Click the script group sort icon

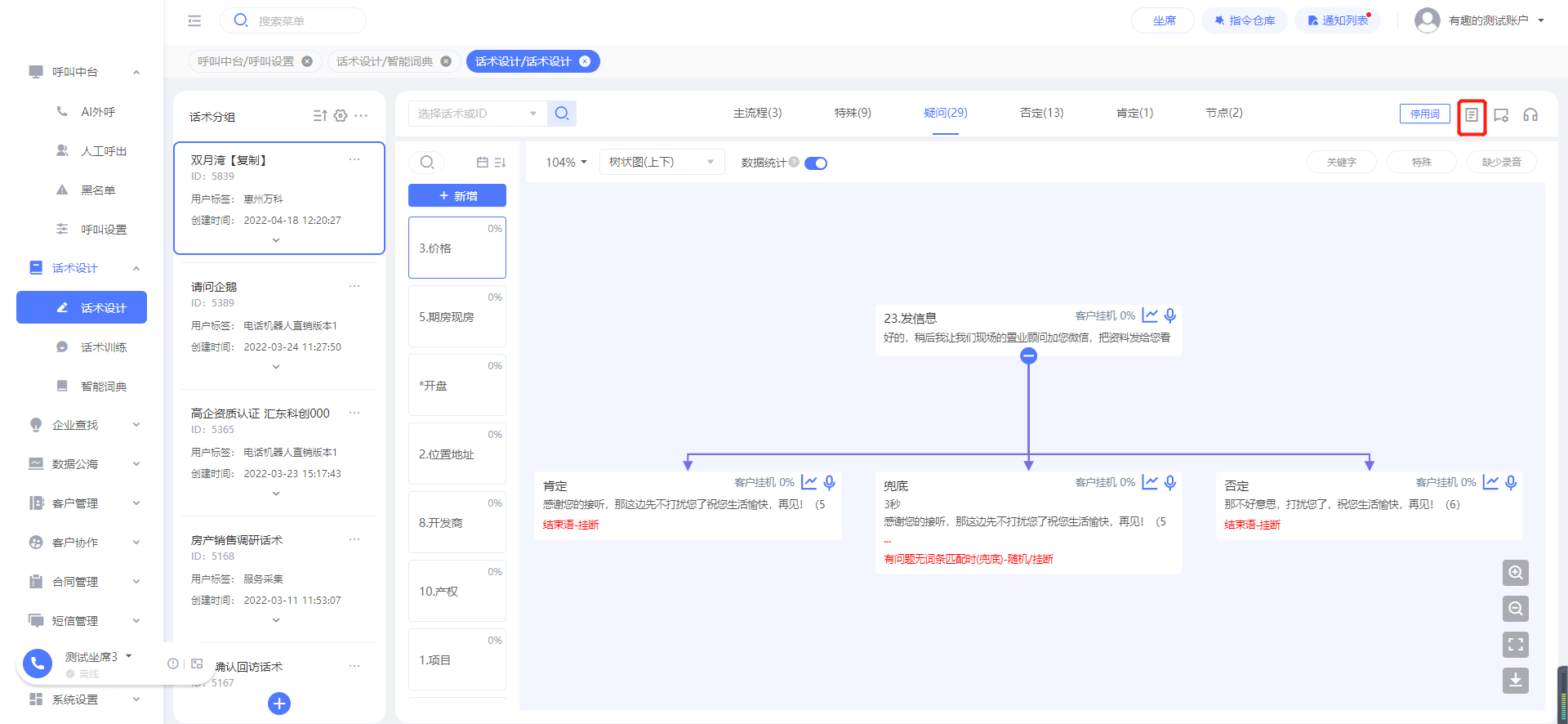tap(320, 116)
